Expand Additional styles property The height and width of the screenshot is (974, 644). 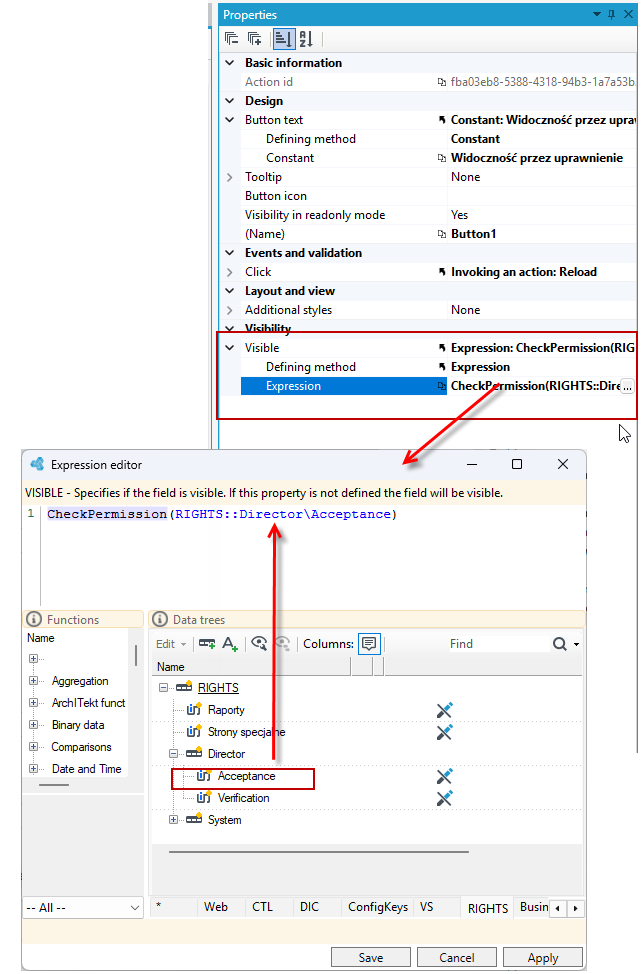pyautogui.click(x=230, y=310)
